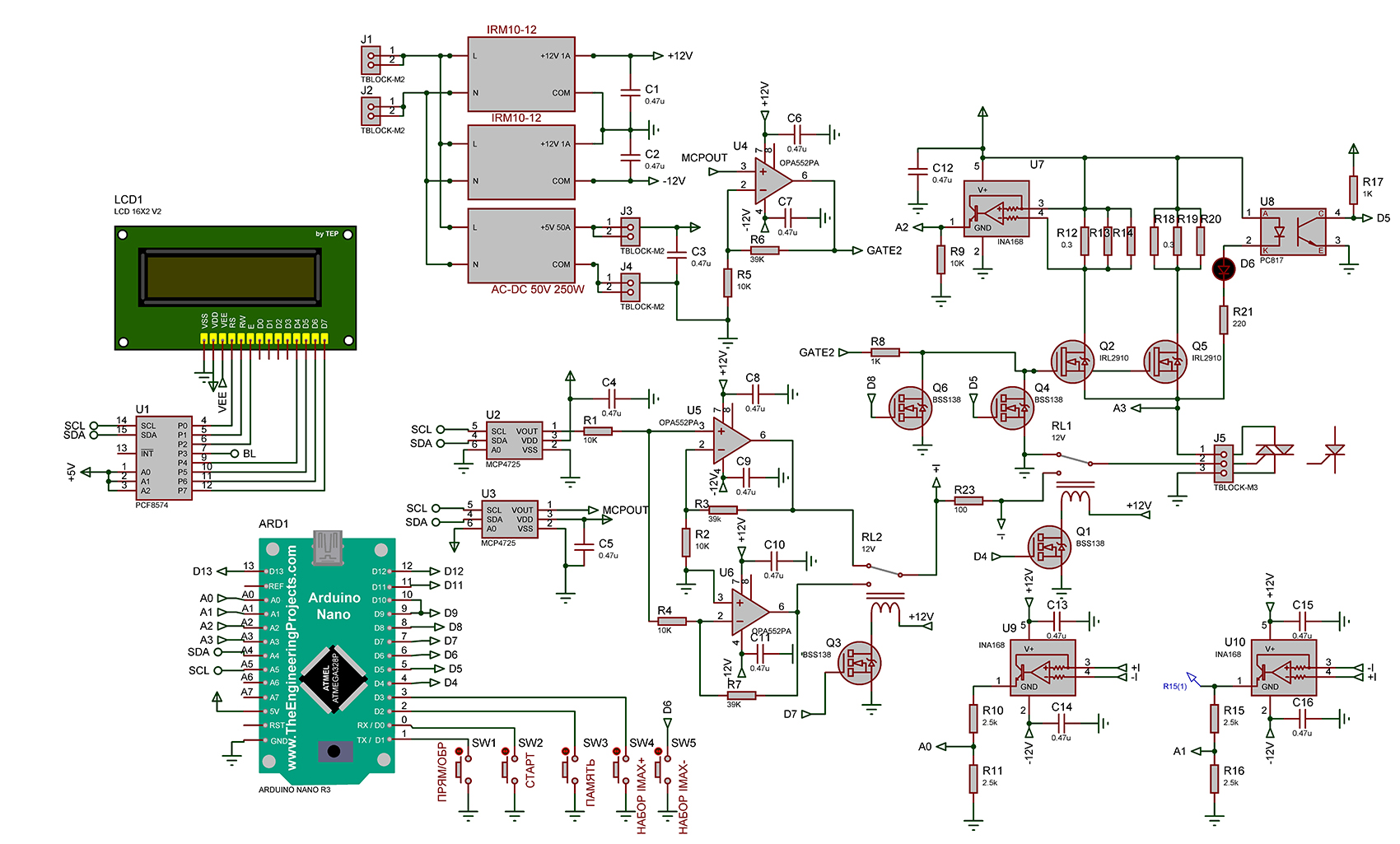Click the blue R15(1) probe label
The image size is (1400, 844).
(1174, 686)
